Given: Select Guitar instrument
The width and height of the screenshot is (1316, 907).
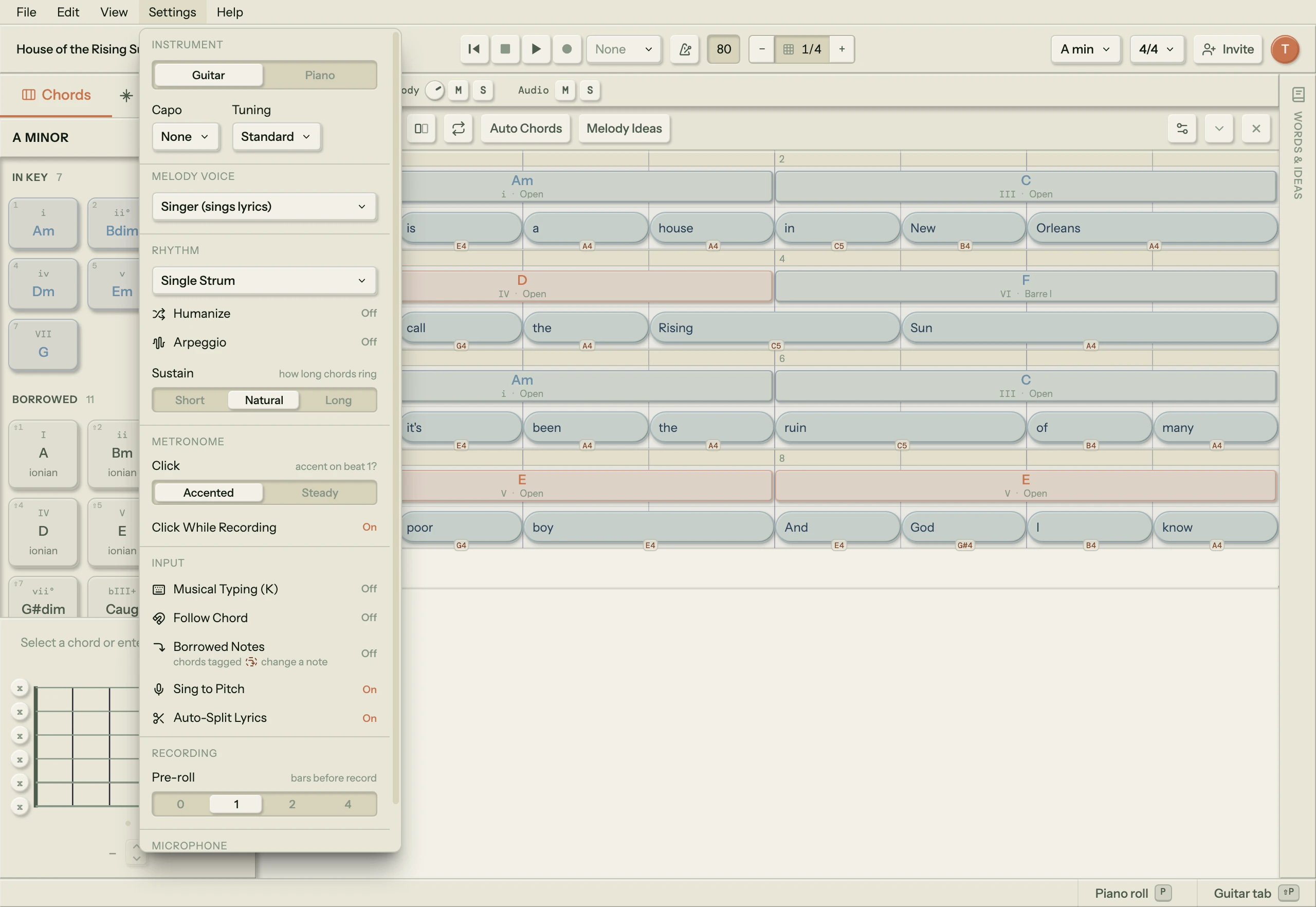Looking at the screenshot, I should coord(209,75).
